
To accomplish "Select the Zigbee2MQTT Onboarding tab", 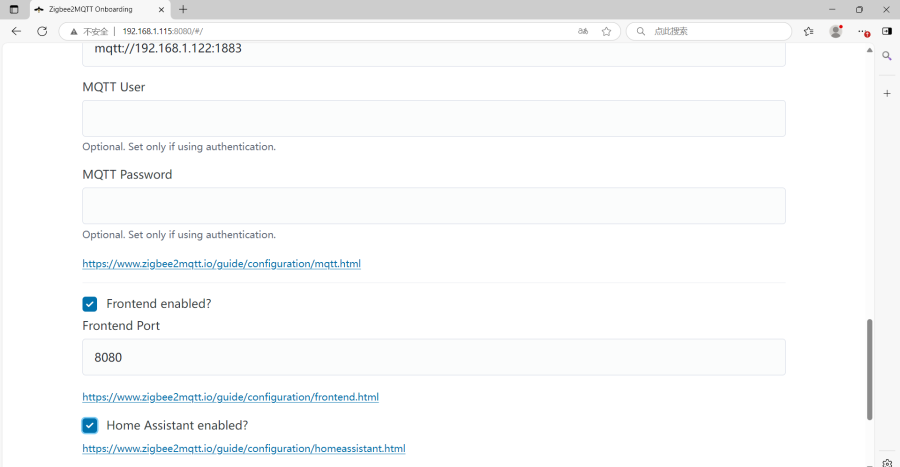I will pos(99,9).
